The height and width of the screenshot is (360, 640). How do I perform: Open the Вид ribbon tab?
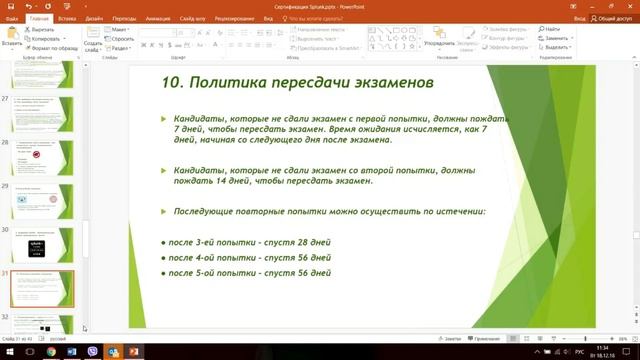point(268,18)
